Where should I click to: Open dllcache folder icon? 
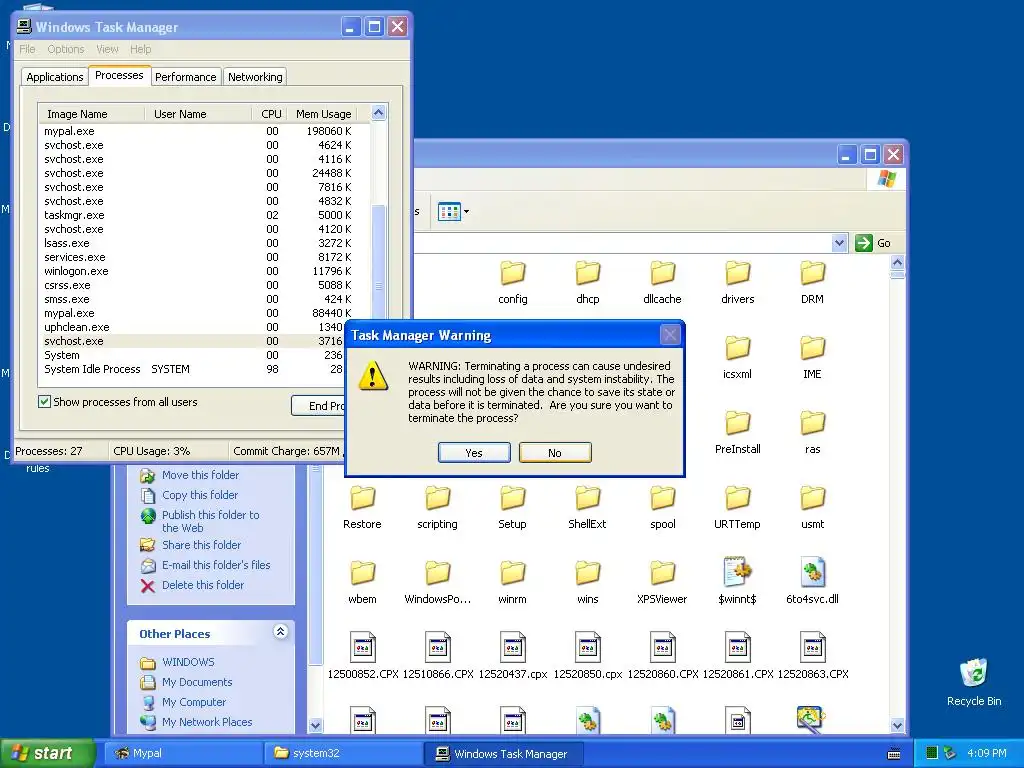(x=662, y=282)
